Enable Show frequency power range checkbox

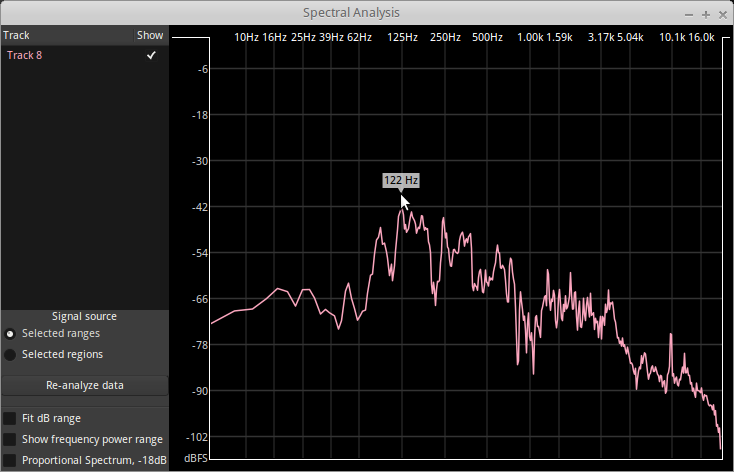click(10, 439)
